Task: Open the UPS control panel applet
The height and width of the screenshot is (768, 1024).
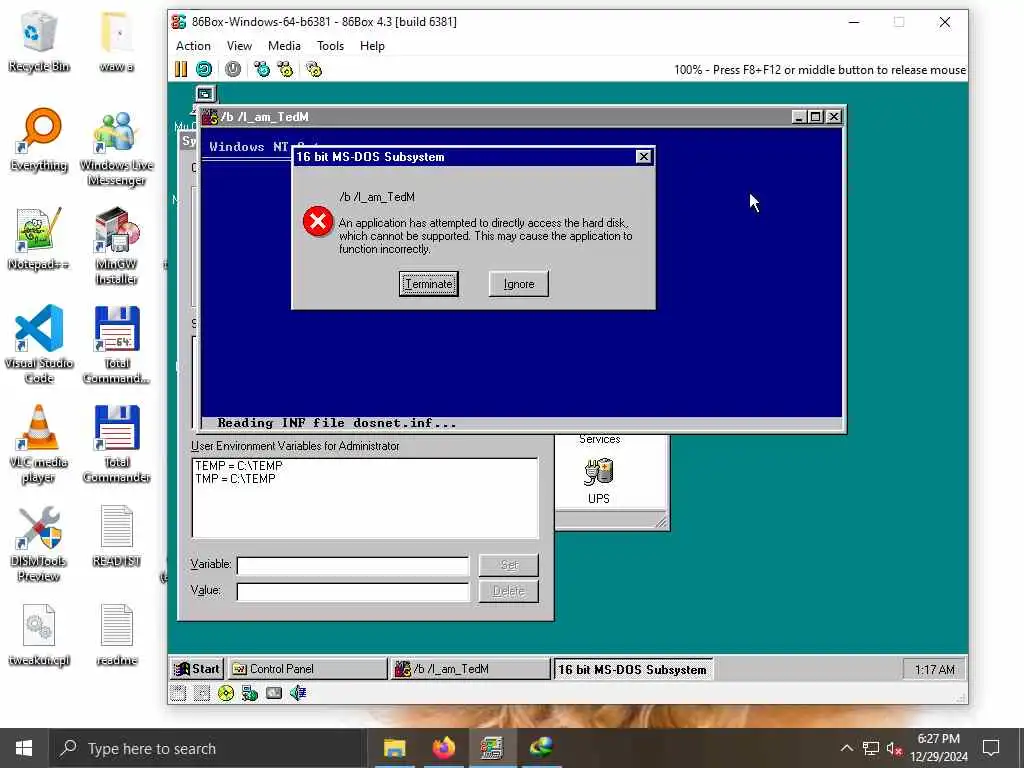Action: (x=598, y=481)
